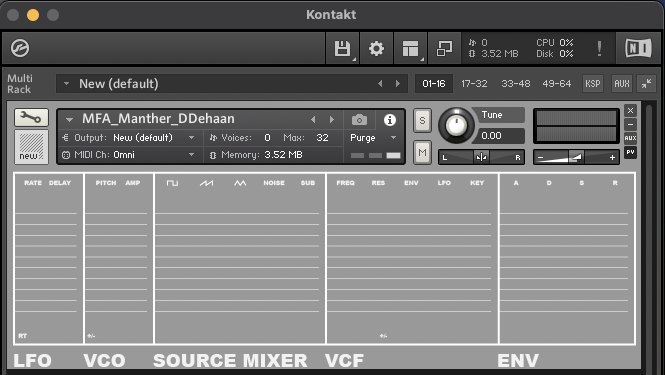Image resolution: width=665 pixels, height=375 pixels.
Task: Load next instrument with right arrow
Action: tap(332, 120)
